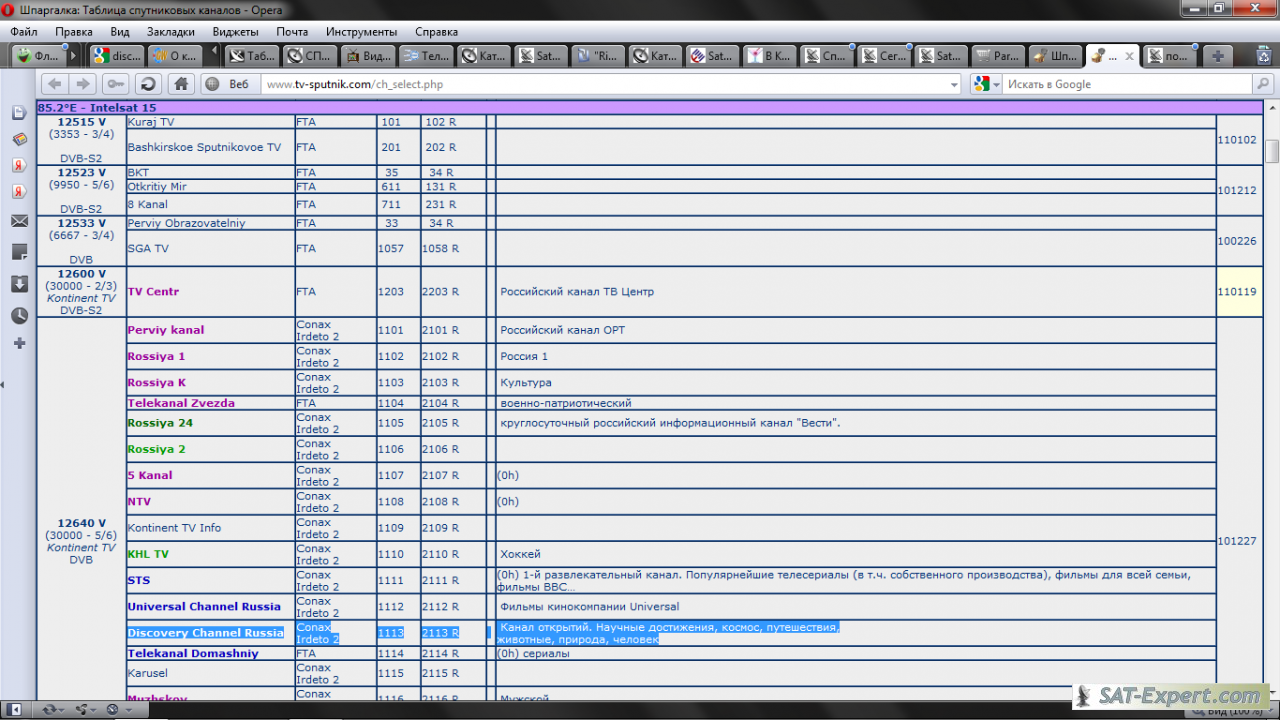Click the Opera Link sync icon
The image size is (1280, 720).
point(48,709)
